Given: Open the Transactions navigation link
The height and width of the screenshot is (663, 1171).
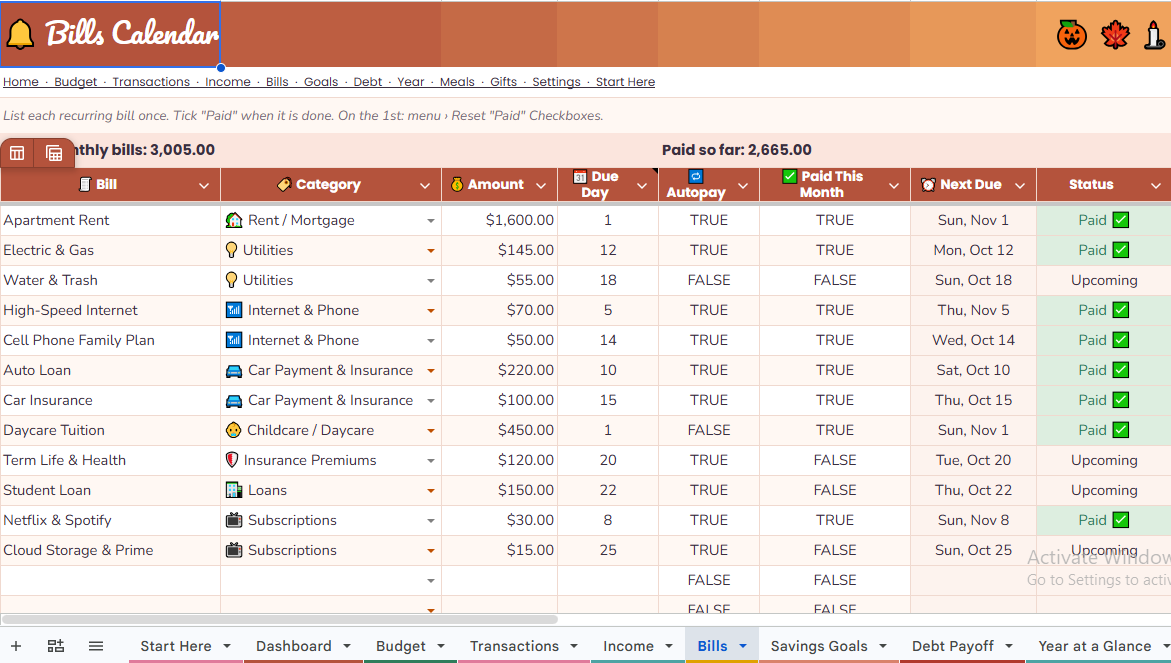Looking at the screenshot, I should click(151, 82).
